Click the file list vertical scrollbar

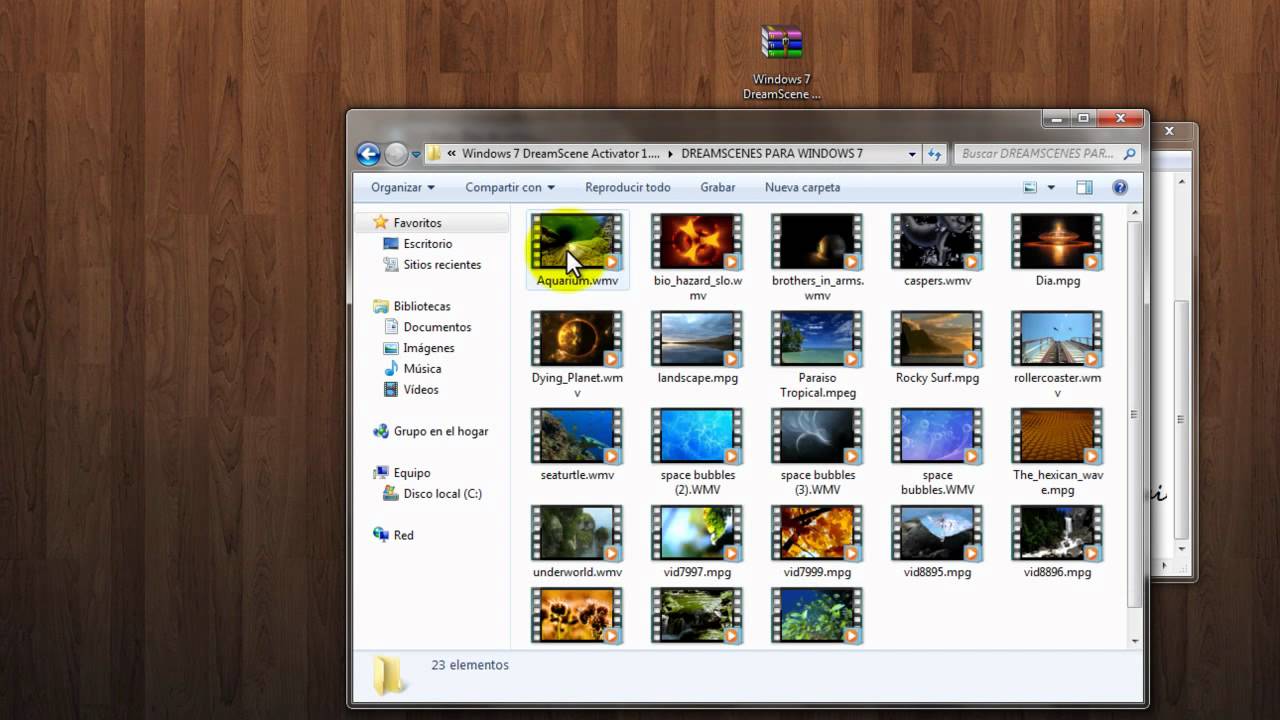click(1134, 416)
